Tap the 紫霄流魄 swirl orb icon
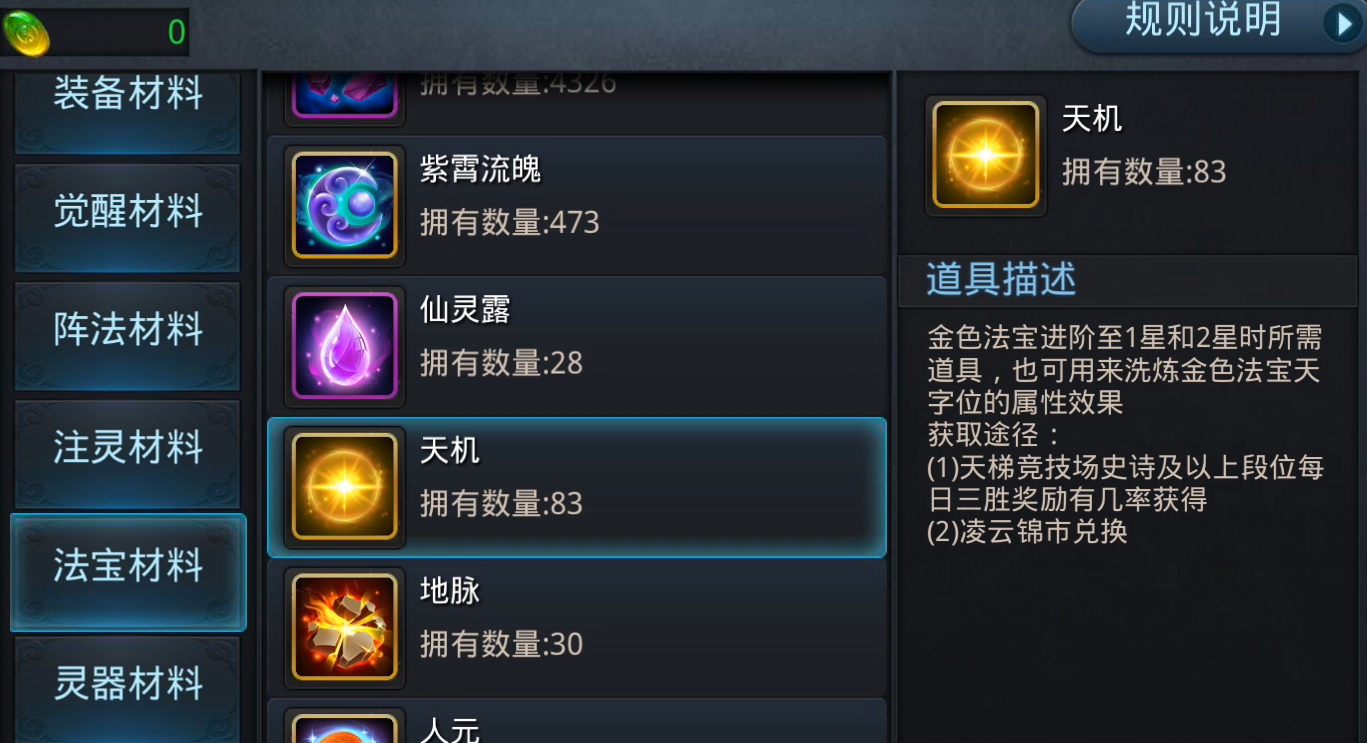The height and width of the screenshot is (743, 1367). pyautogui.click(x=344, y=205)
